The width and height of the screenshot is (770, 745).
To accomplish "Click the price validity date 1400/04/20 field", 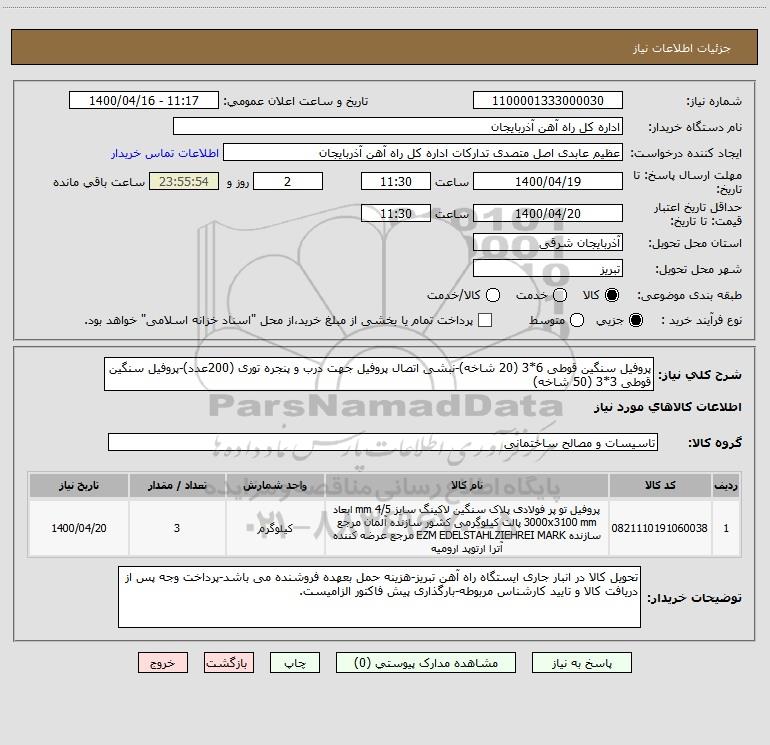I will tap(548, 213).
